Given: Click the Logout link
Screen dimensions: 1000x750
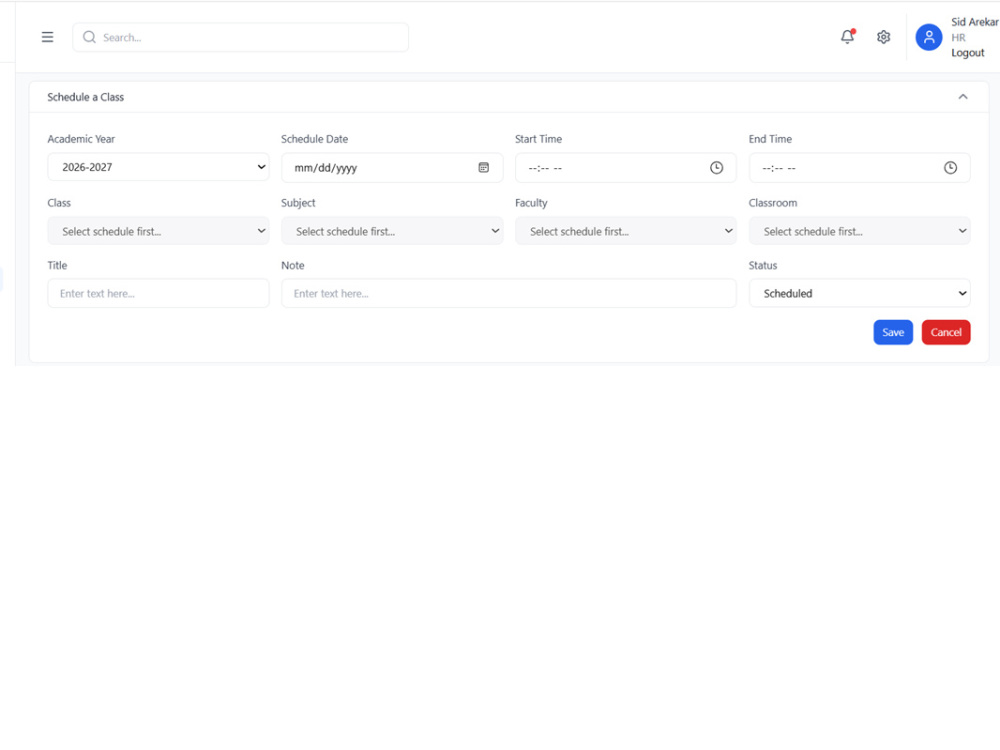Looking at the screenshot, I should [x=967, y=53].
